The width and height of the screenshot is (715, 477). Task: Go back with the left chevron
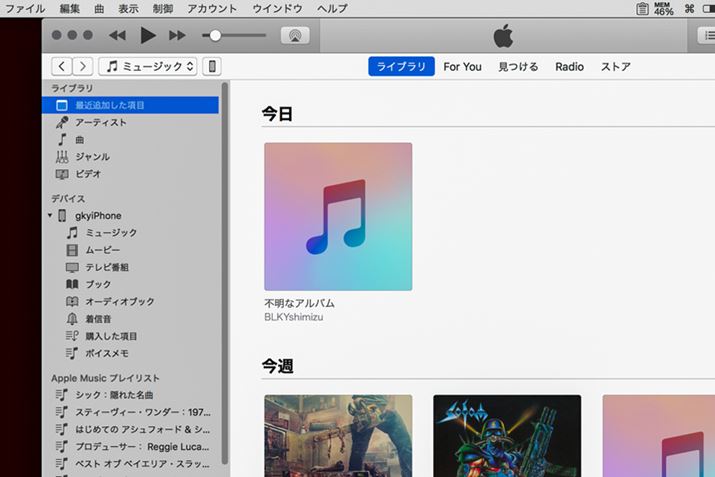tap(62, 67)
